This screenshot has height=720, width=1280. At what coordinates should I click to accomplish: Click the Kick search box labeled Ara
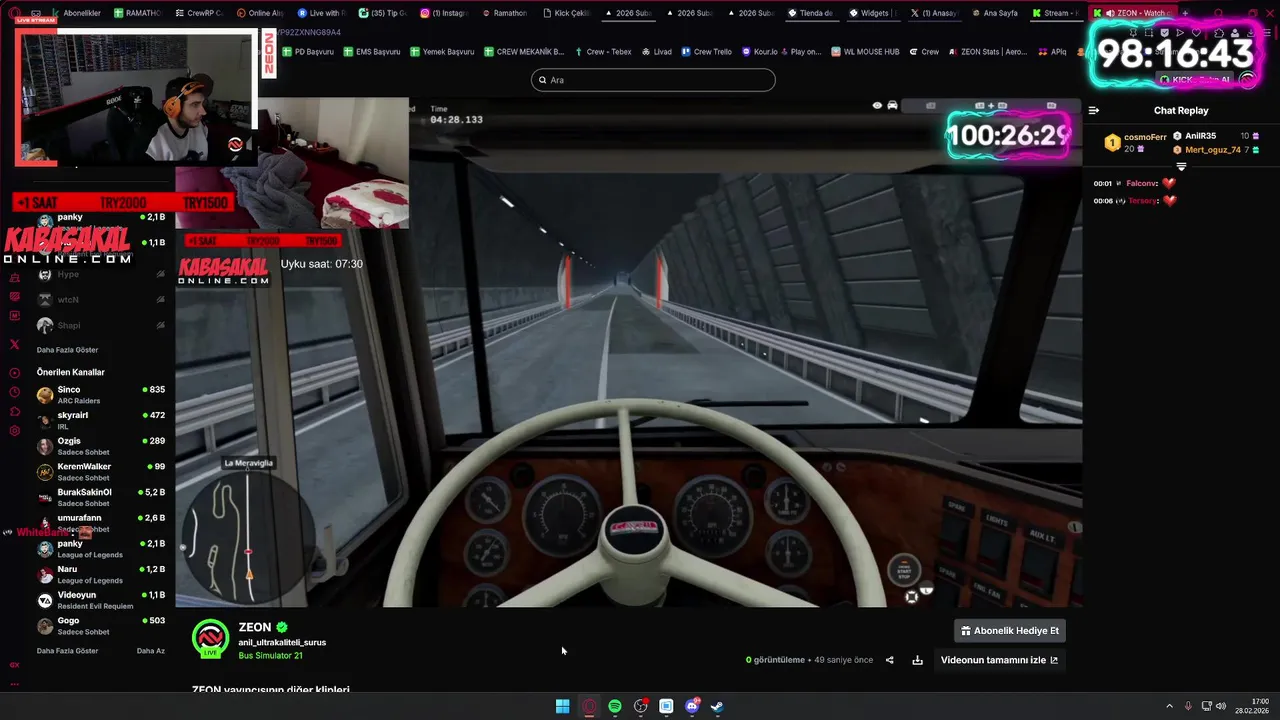[653, 80]
